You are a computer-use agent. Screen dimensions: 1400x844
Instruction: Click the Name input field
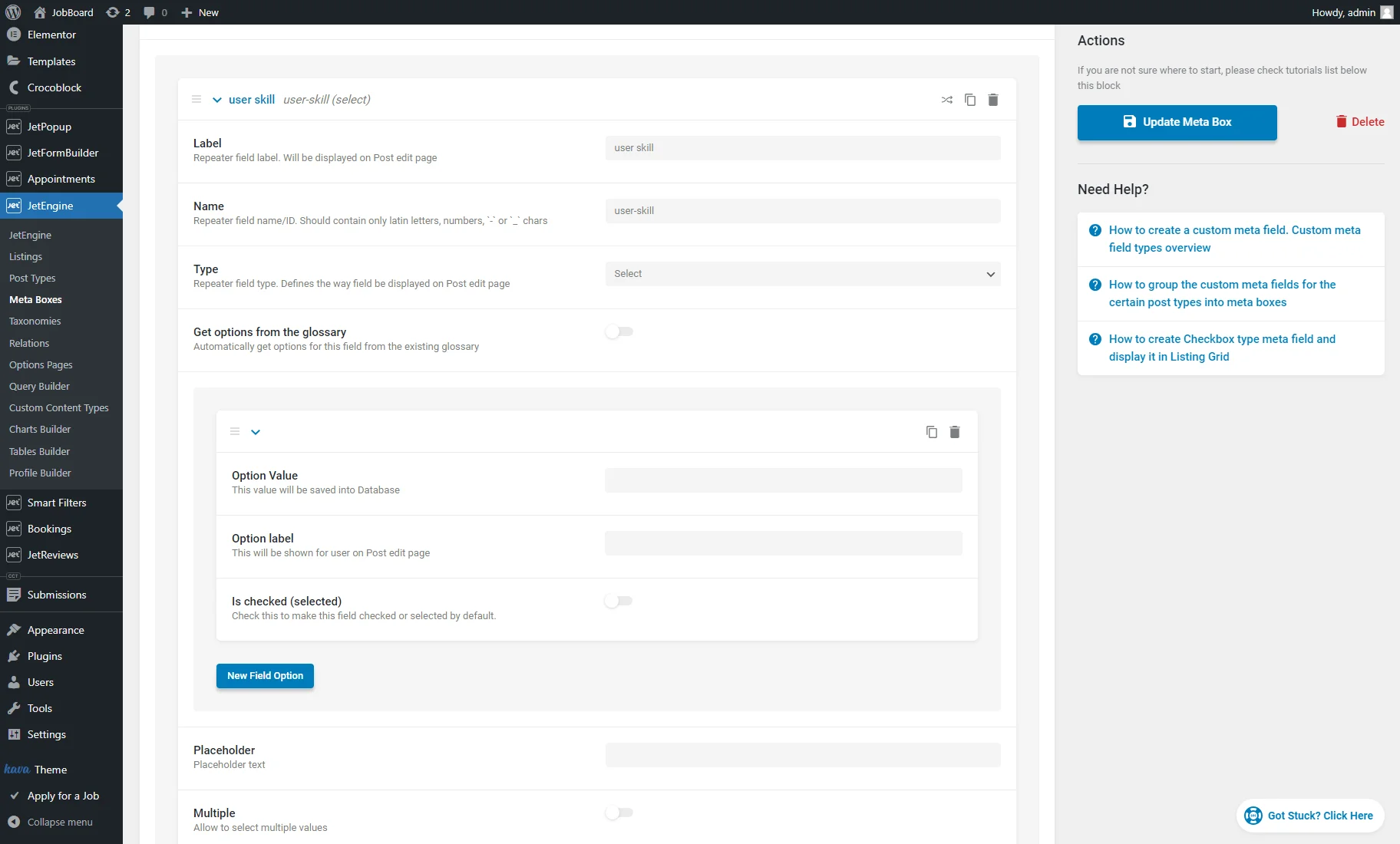[803, 211]
